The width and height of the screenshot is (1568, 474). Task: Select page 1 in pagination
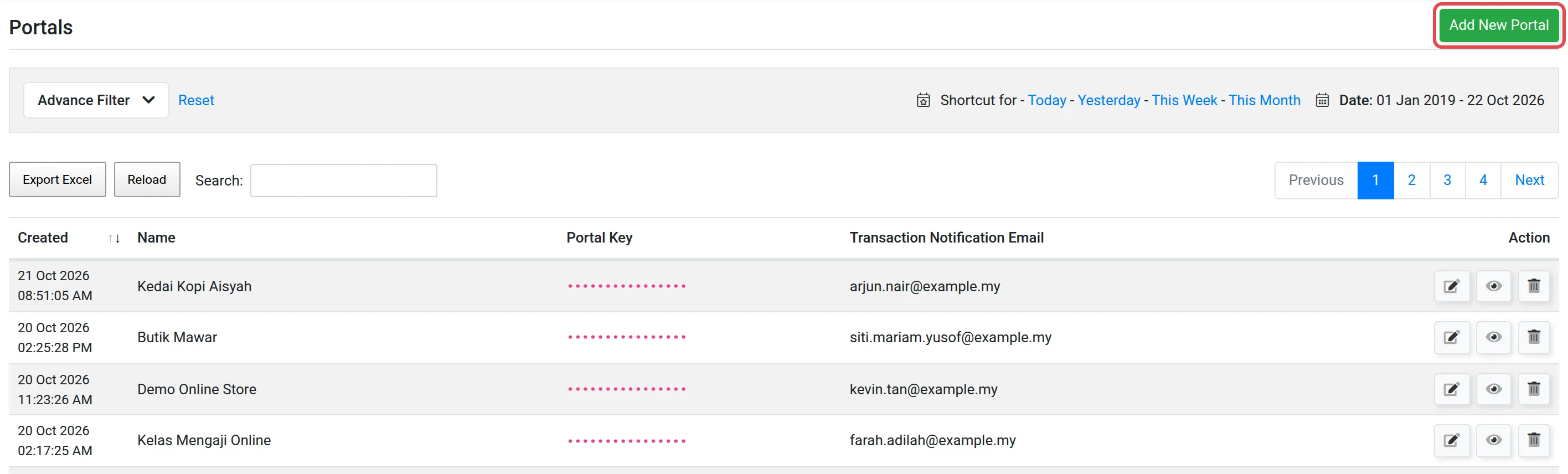tap(1376, 180)
